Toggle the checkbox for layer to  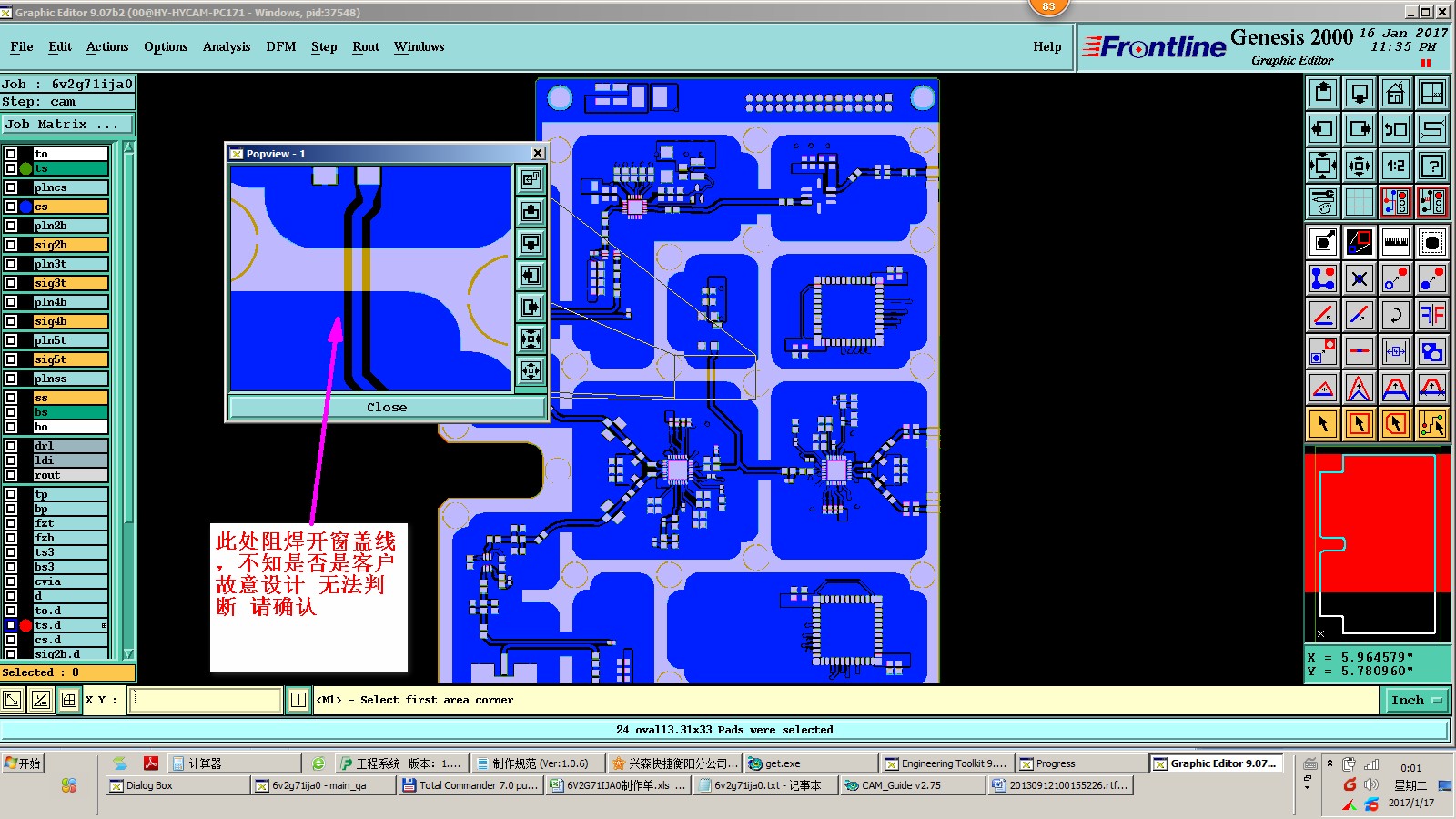click(11, 154)
